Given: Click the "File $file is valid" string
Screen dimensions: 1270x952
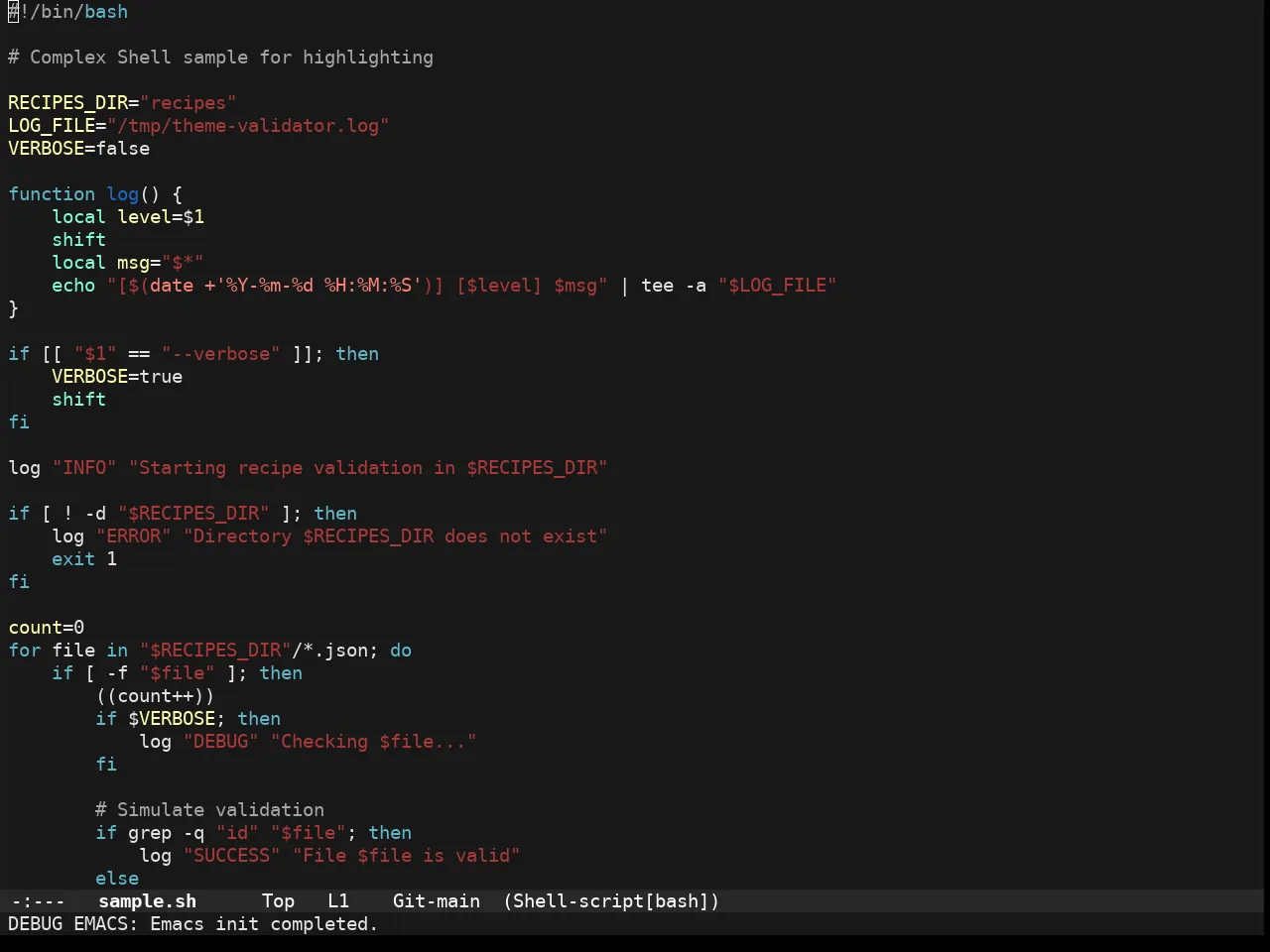Looking at the screenshot, I should point(406,856).
